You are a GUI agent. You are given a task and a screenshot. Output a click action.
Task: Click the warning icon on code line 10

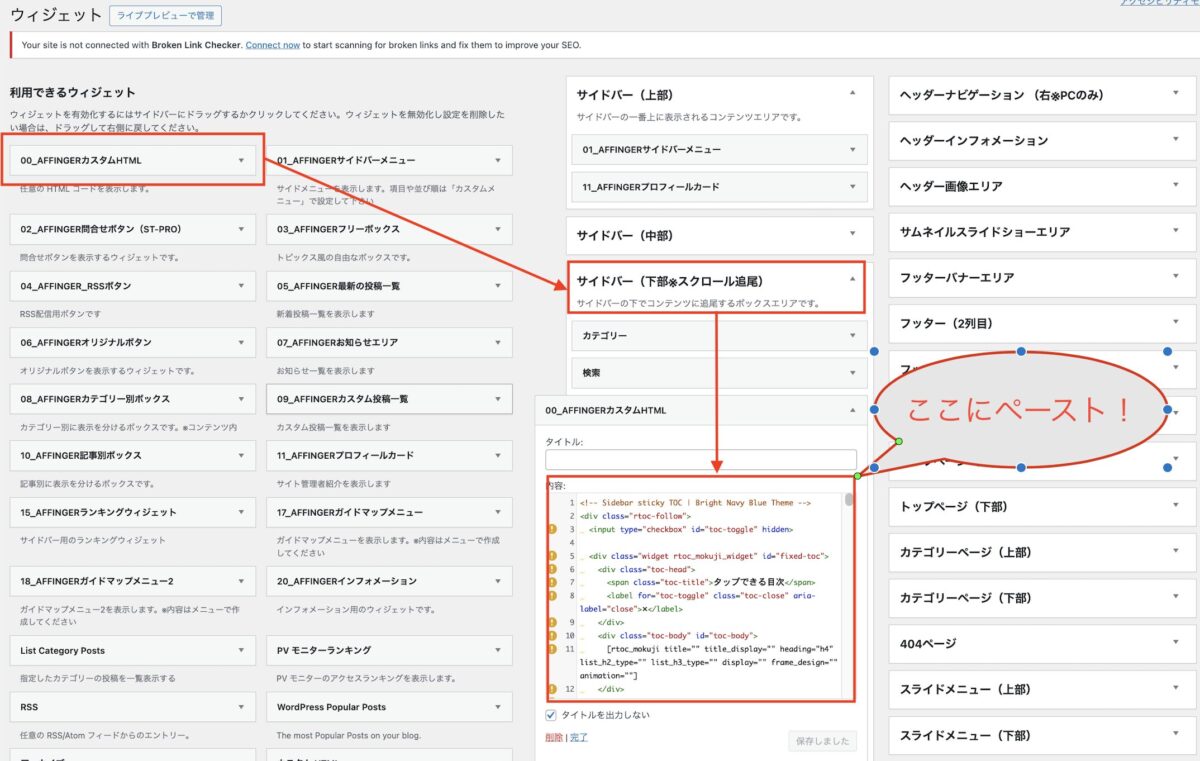(x=551, y=635)
